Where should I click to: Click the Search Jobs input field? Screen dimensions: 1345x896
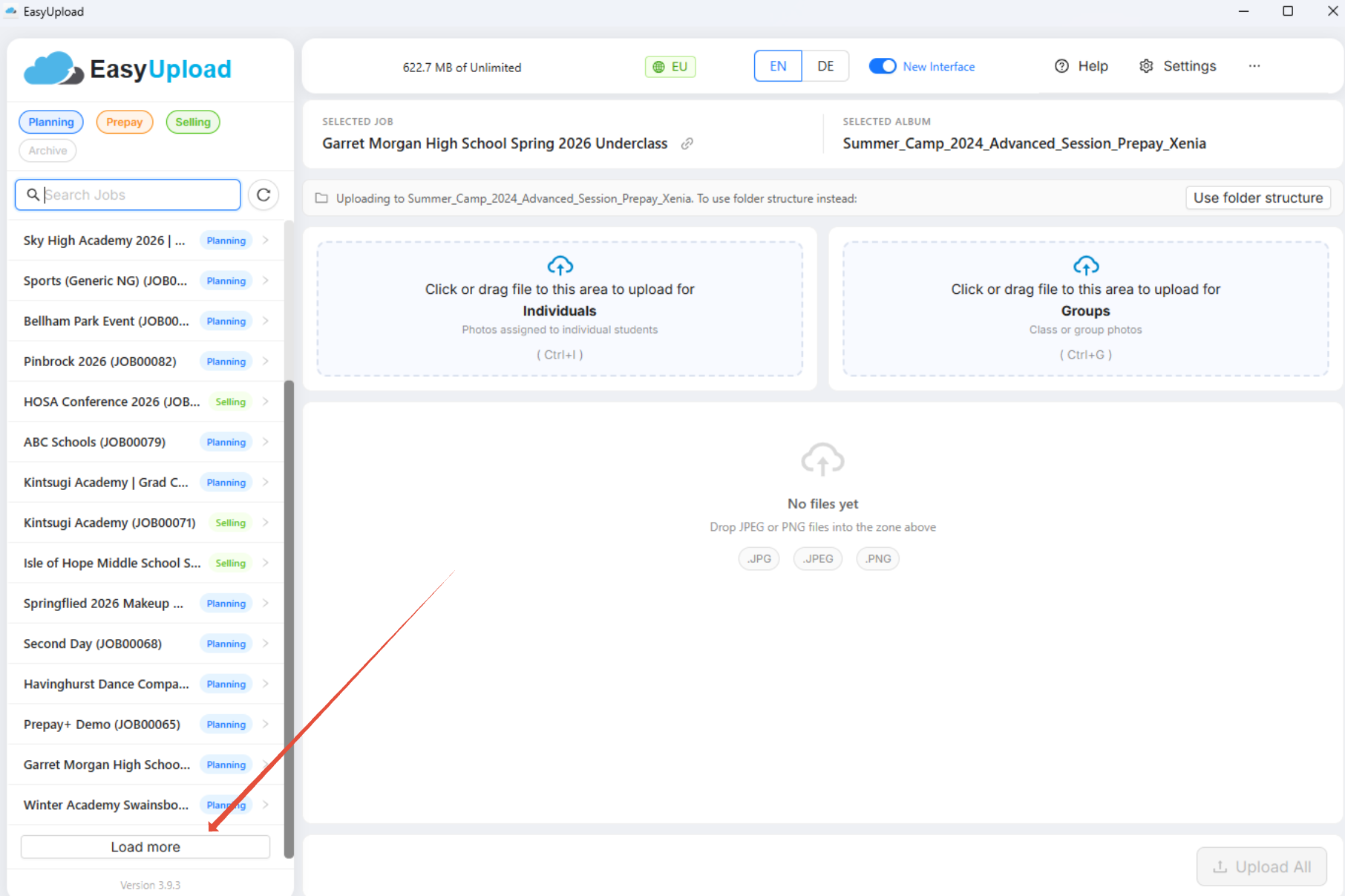(128, 194)
